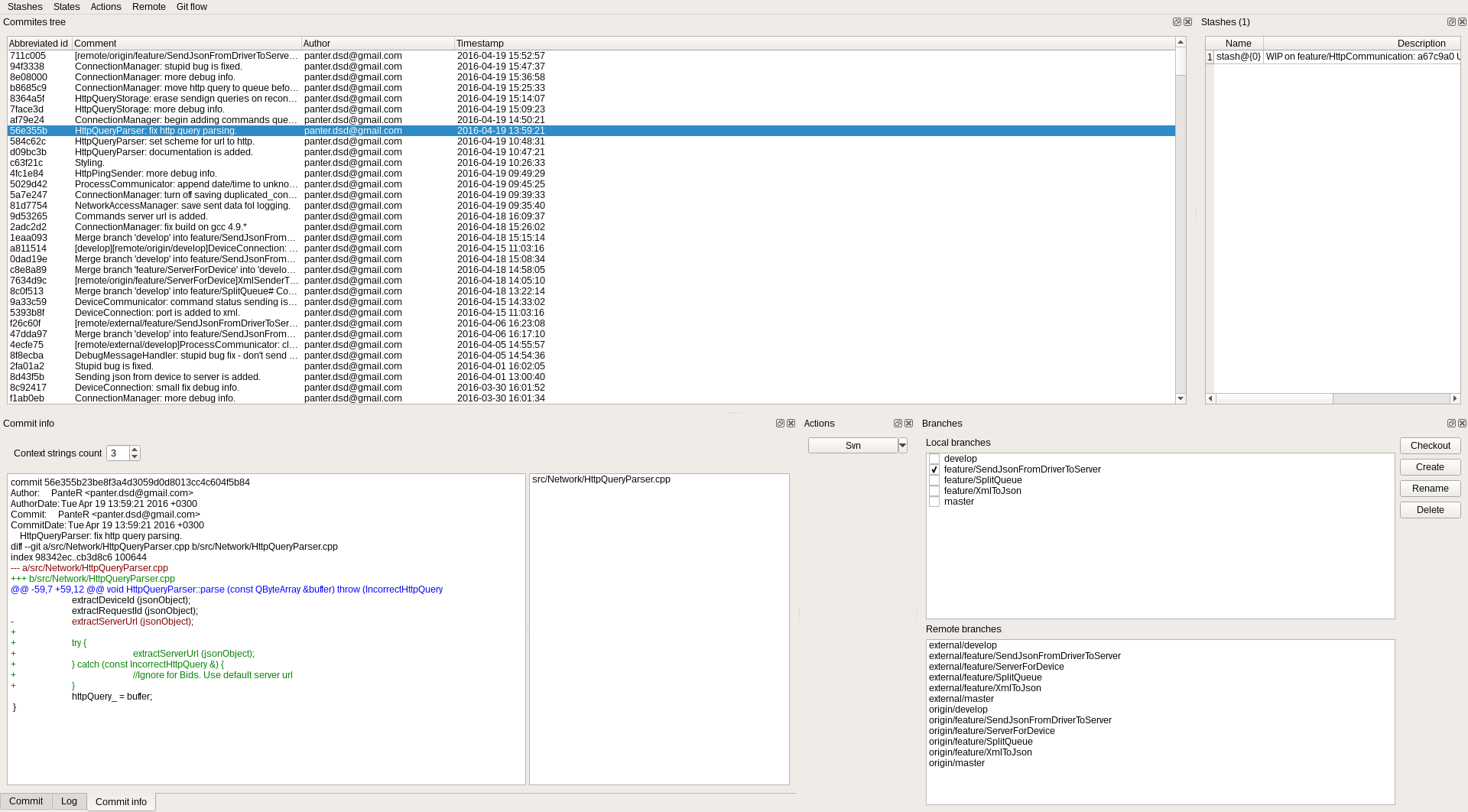
Task: Float the Branches panel
Action: (1451, 424)
